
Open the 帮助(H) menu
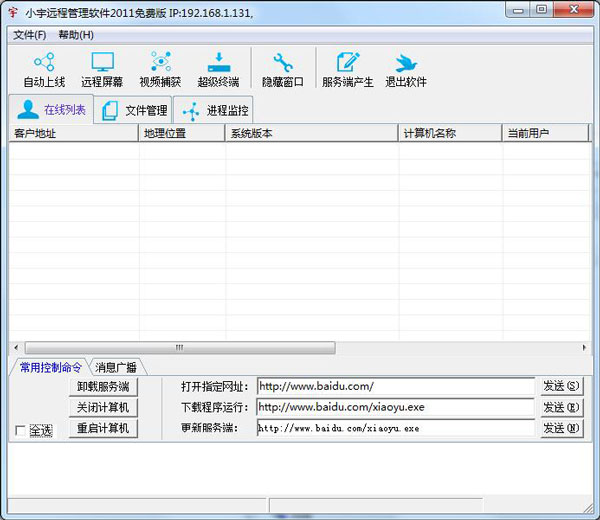click(76, 35)
